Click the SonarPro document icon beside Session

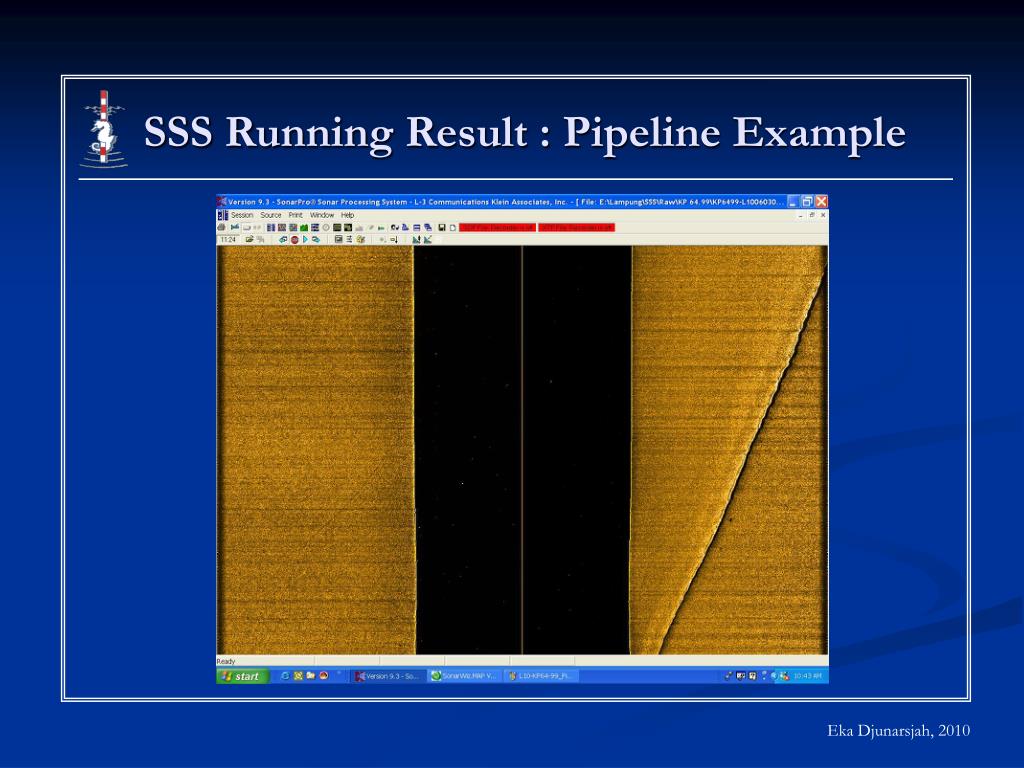tap(223, 215)
